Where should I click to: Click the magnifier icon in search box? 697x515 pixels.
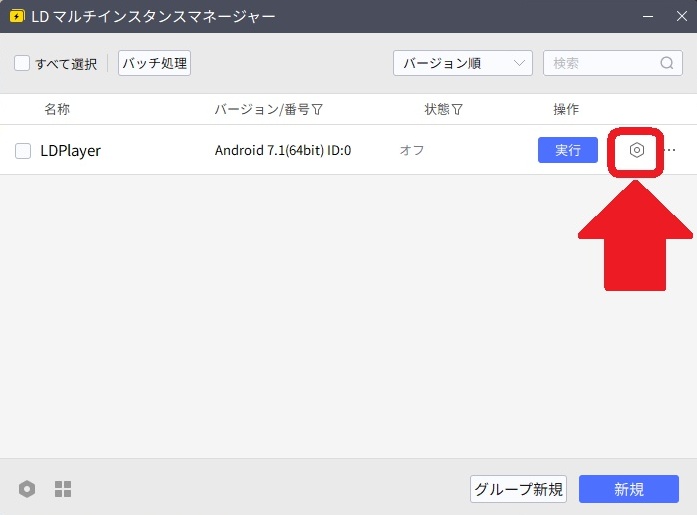[667, 63]
